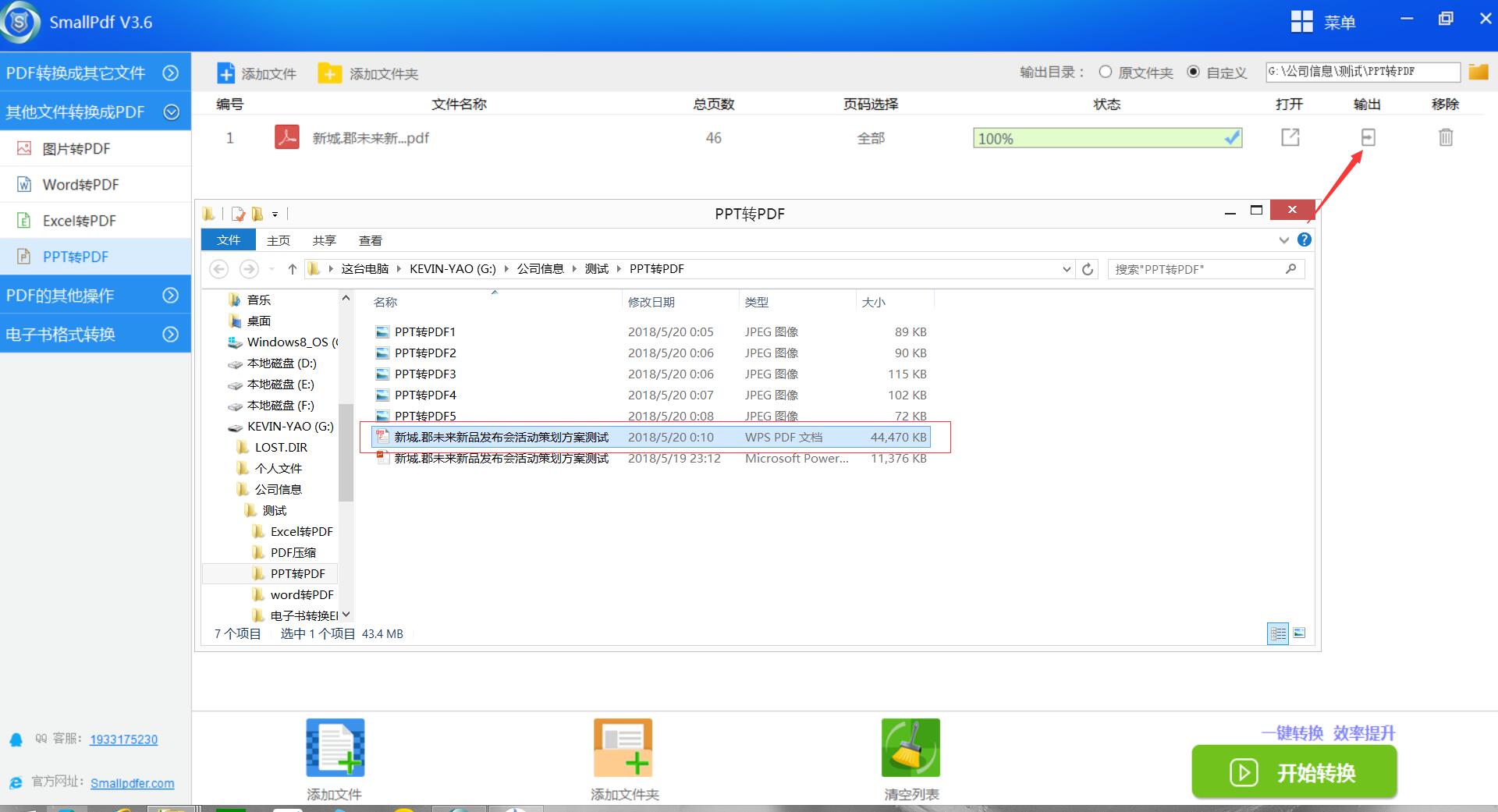
Task: Click the output folder icon for row 1
Action: click(x=1368, y=137)
